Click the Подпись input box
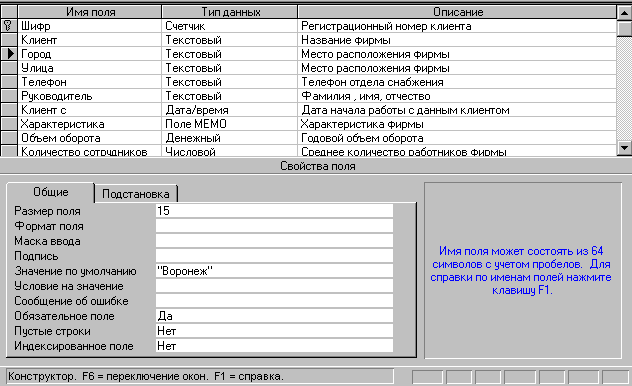632x386 pixels. [x=274, y=256]
